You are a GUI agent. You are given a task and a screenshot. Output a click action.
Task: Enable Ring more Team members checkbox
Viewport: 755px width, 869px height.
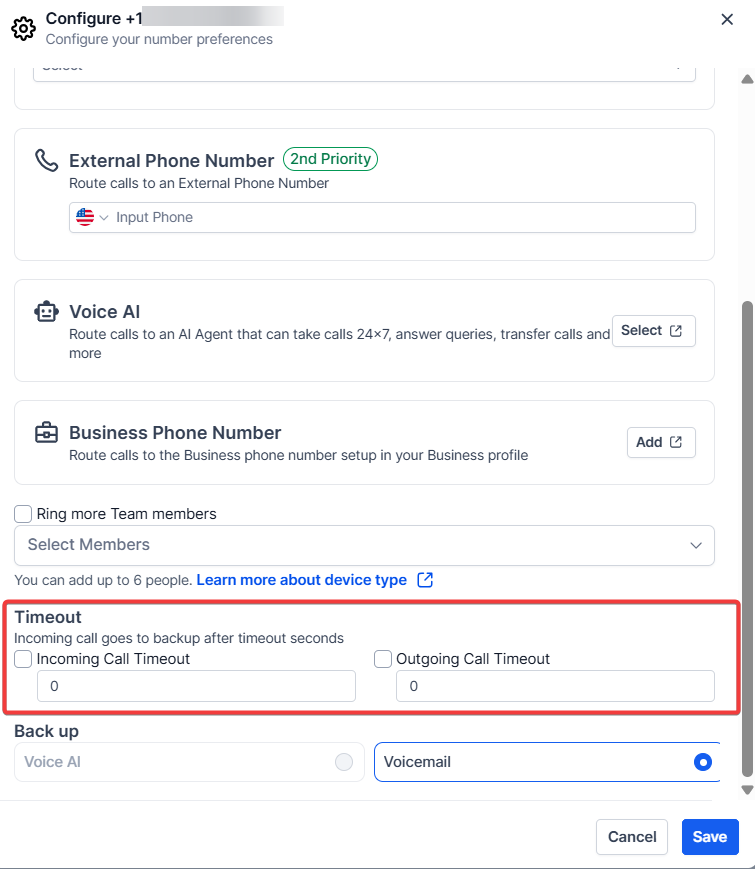coord(23,514)
